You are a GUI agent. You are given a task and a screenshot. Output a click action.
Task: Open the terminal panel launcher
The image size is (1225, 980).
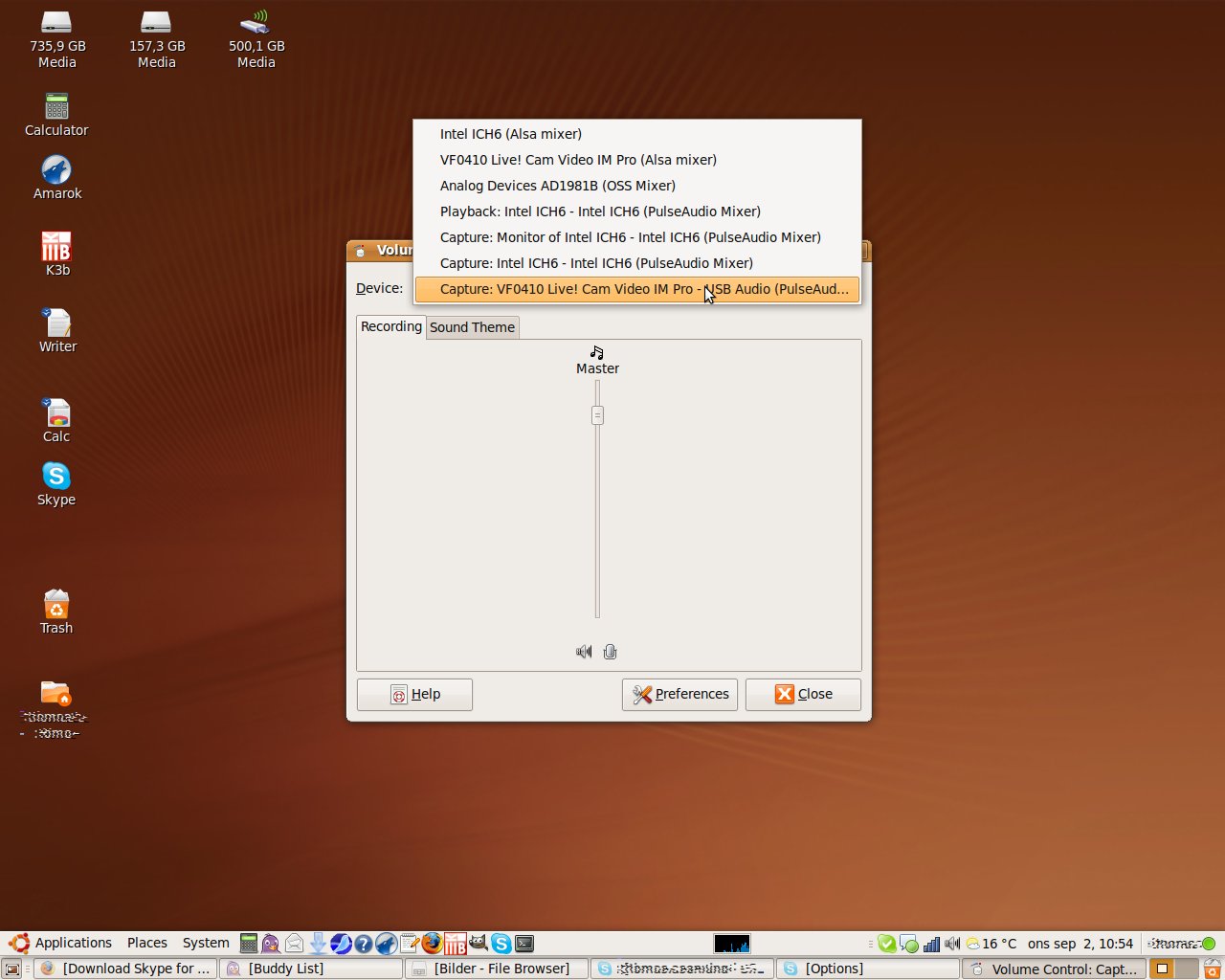[x=524, y=944]
